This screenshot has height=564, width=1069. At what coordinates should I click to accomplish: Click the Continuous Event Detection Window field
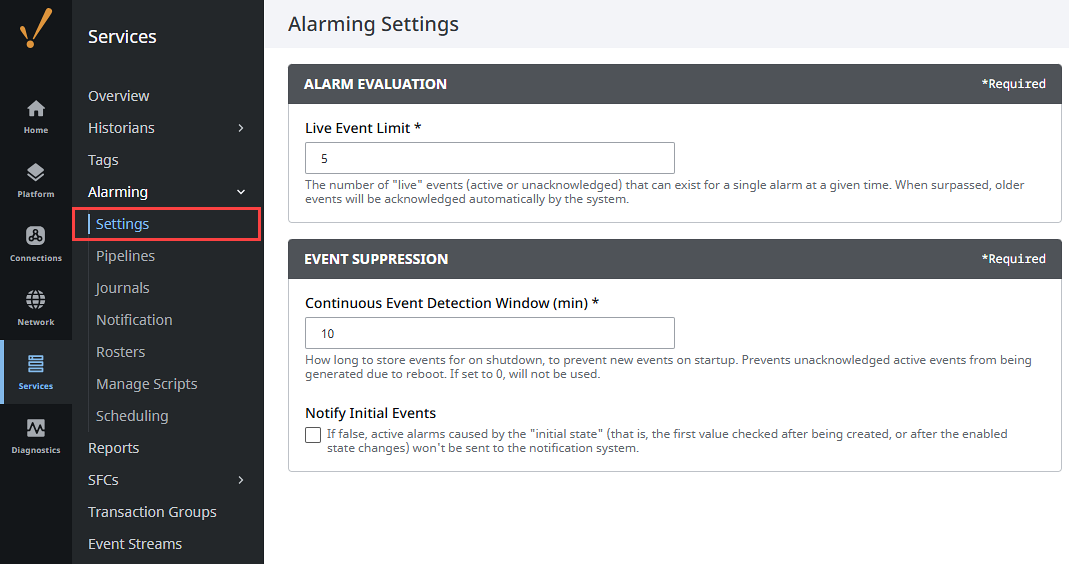(489, 333)
